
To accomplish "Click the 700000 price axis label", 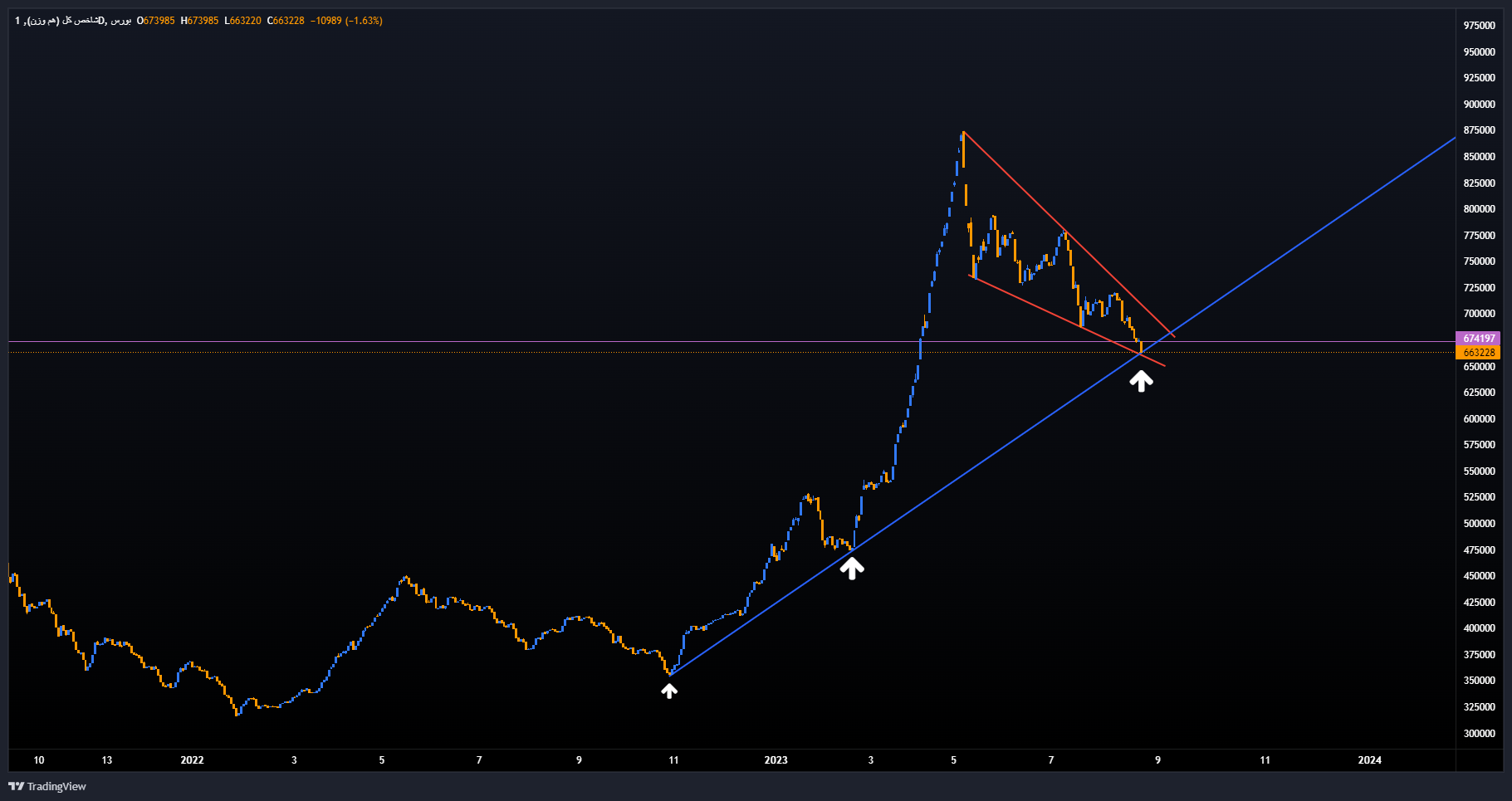I will (1480, 314).
